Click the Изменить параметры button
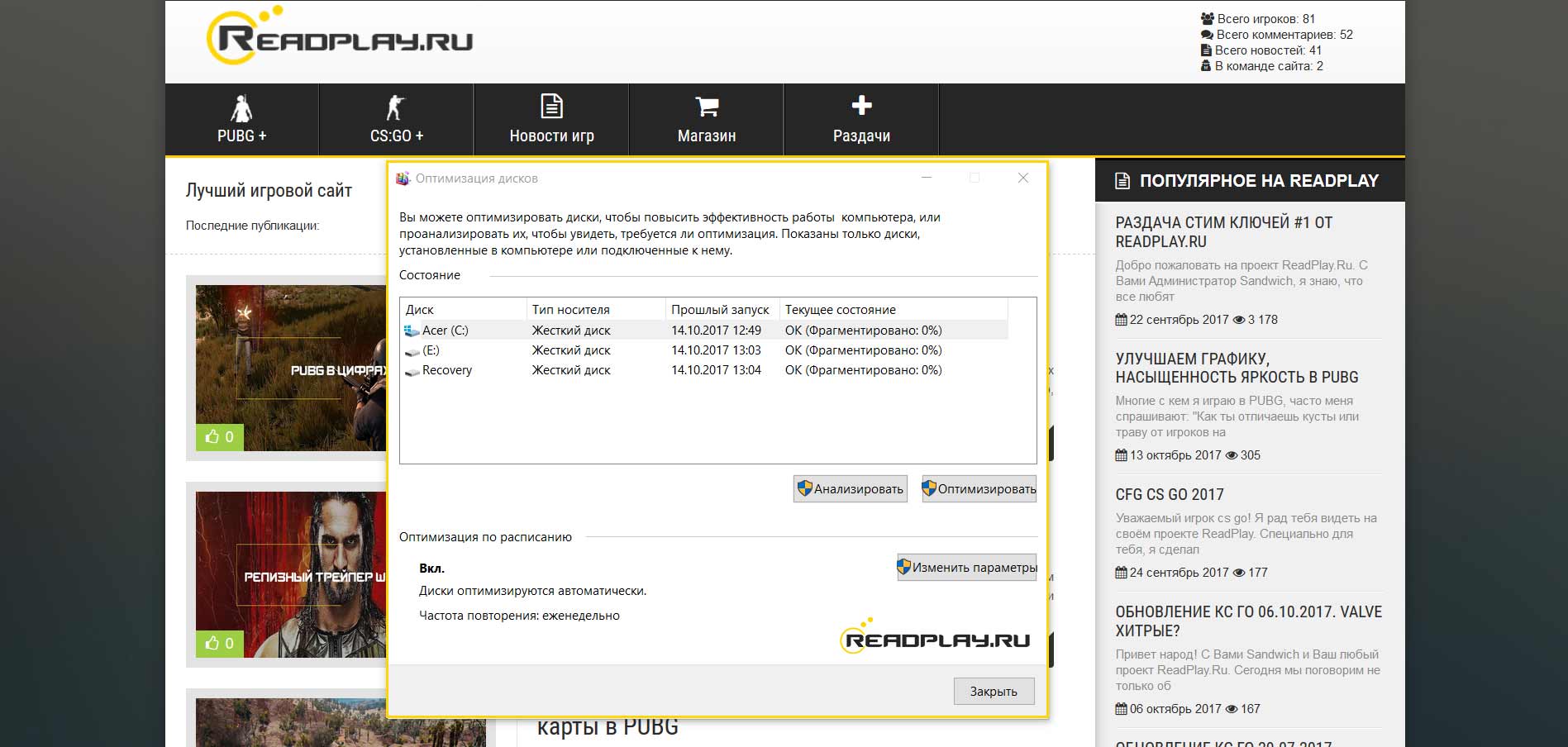Viewport: 1568px width, 747px height. (x=966, y=568)
